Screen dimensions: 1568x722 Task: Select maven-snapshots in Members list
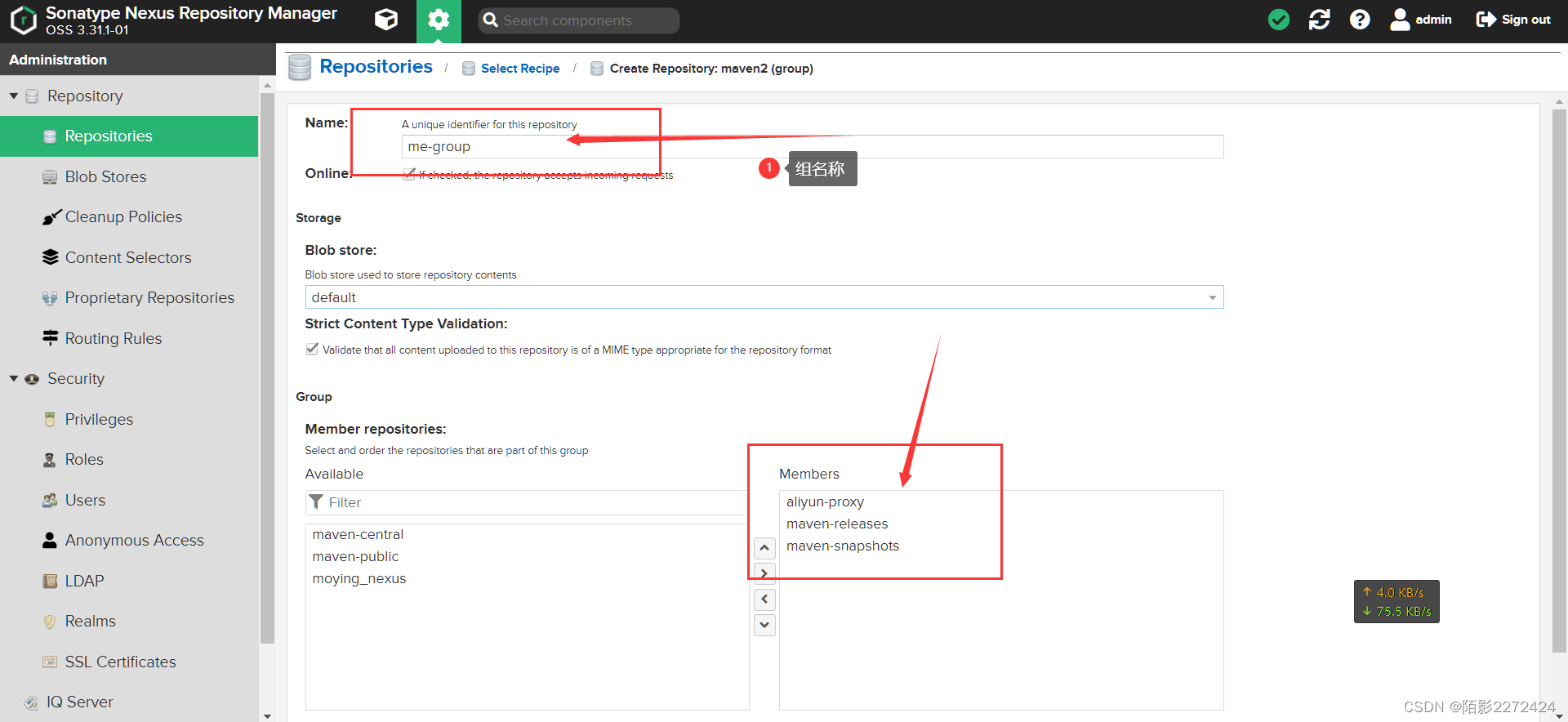(x=843, y=546)
